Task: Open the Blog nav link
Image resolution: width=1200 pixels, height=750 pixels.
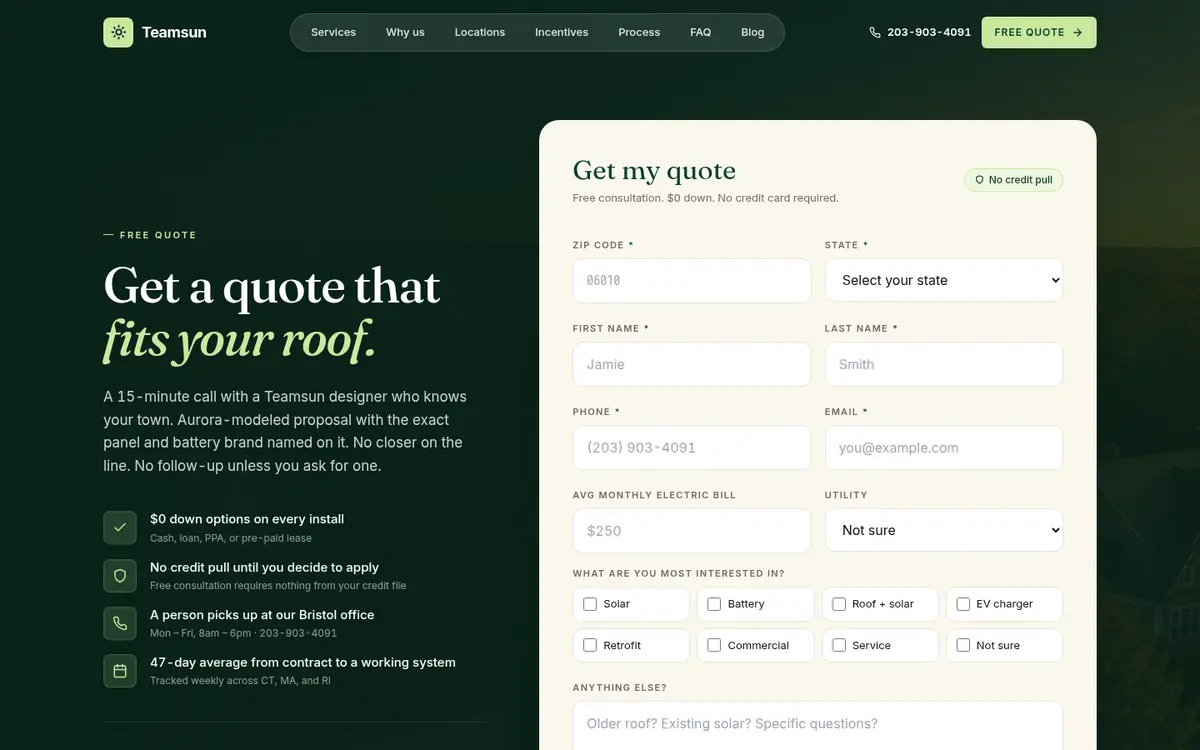Action: point(753,32)
